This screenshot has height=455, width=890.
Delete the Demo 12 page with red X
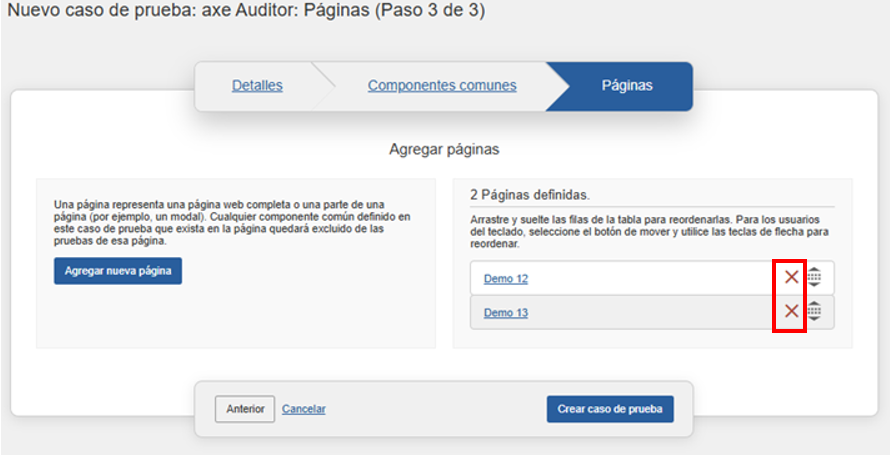(x=791, y=278)
